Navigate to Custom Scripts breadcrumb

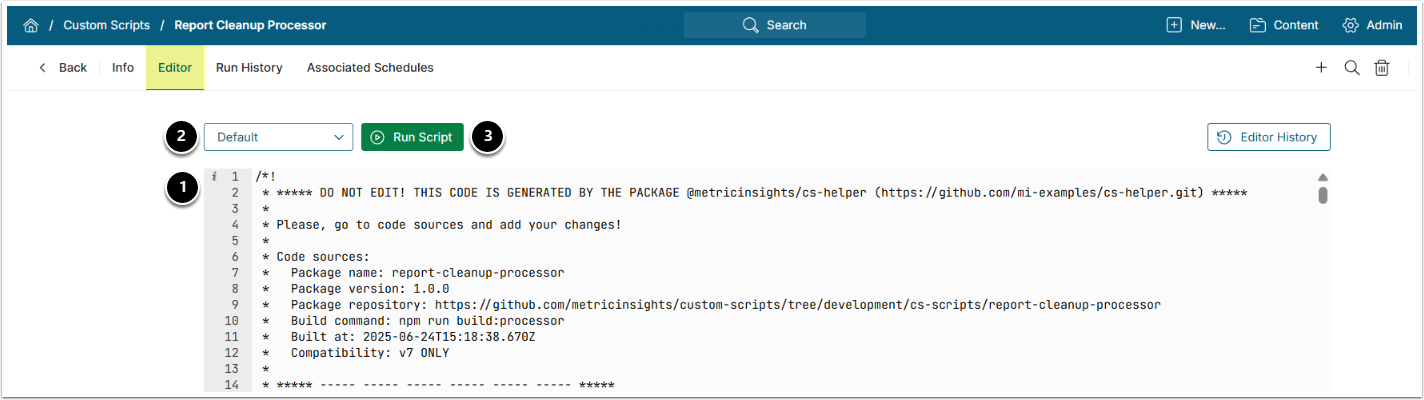[x=106, y=25]
